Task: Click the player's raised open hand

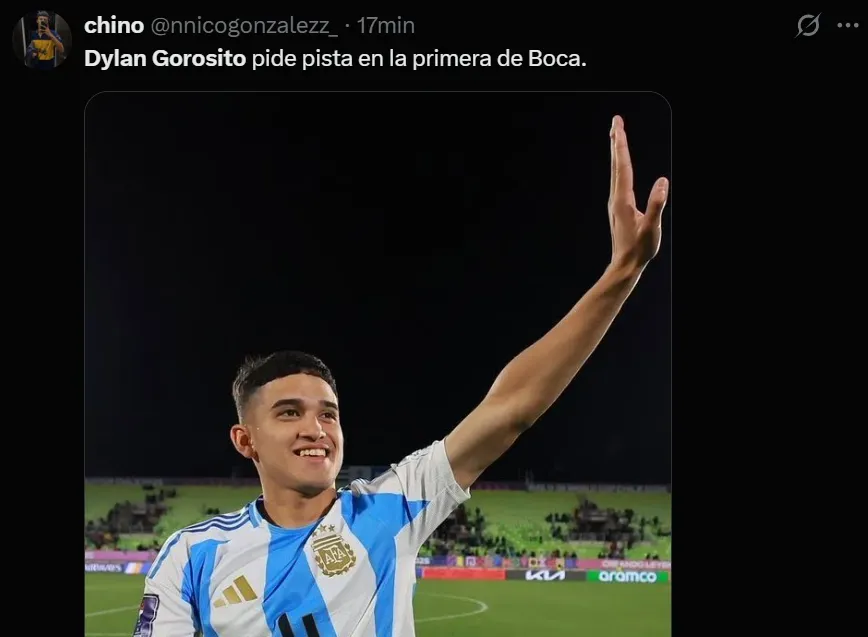Action: [636, 191]
